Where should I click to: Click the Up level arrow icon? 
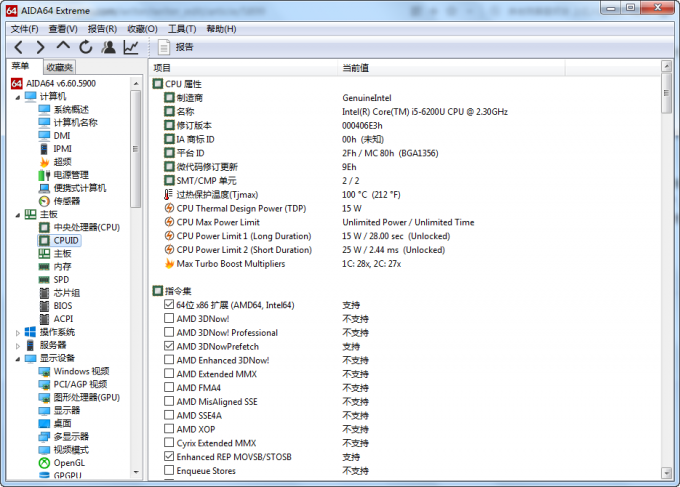[63, 47]
